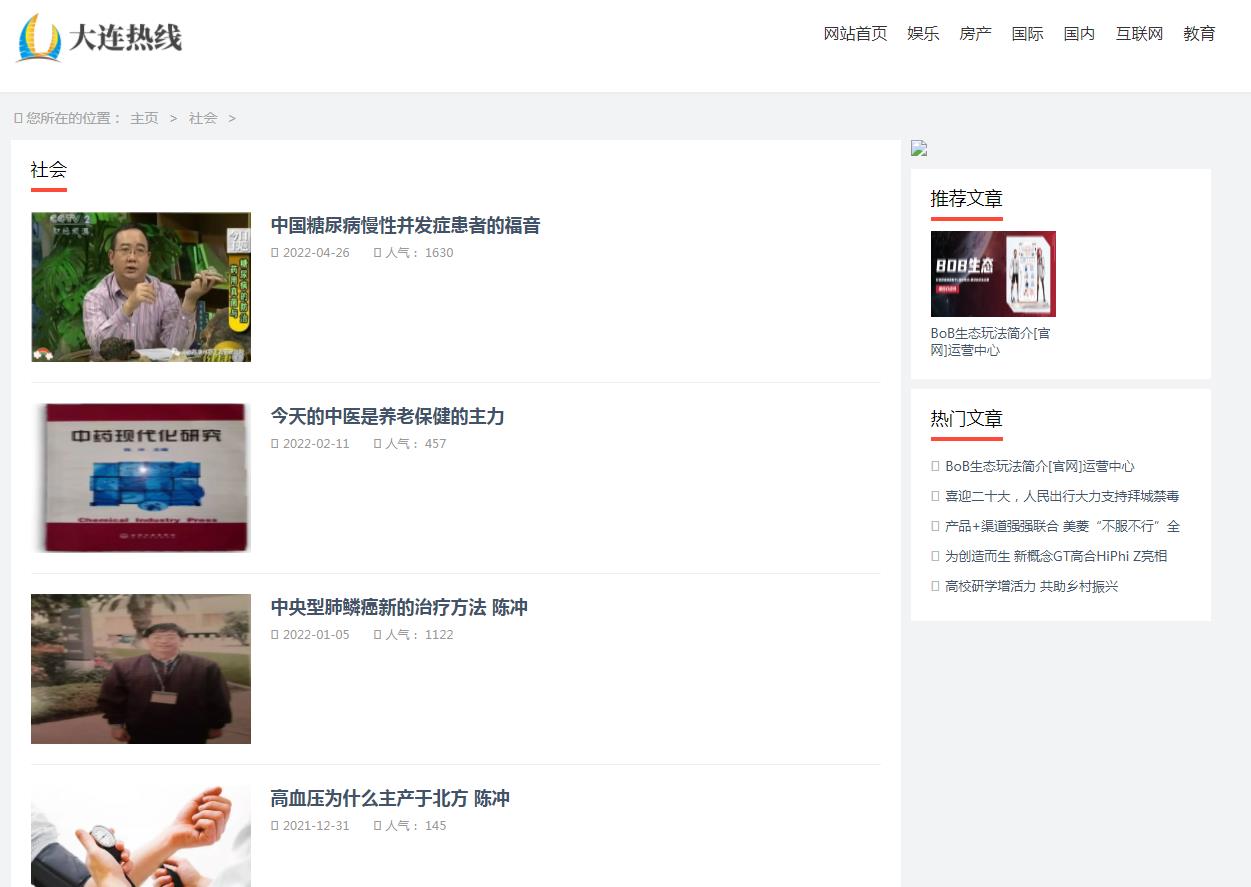Open the 娱乐 navigation item
The height and width of the screenshot is (887, 1251).
coord(923,34)
